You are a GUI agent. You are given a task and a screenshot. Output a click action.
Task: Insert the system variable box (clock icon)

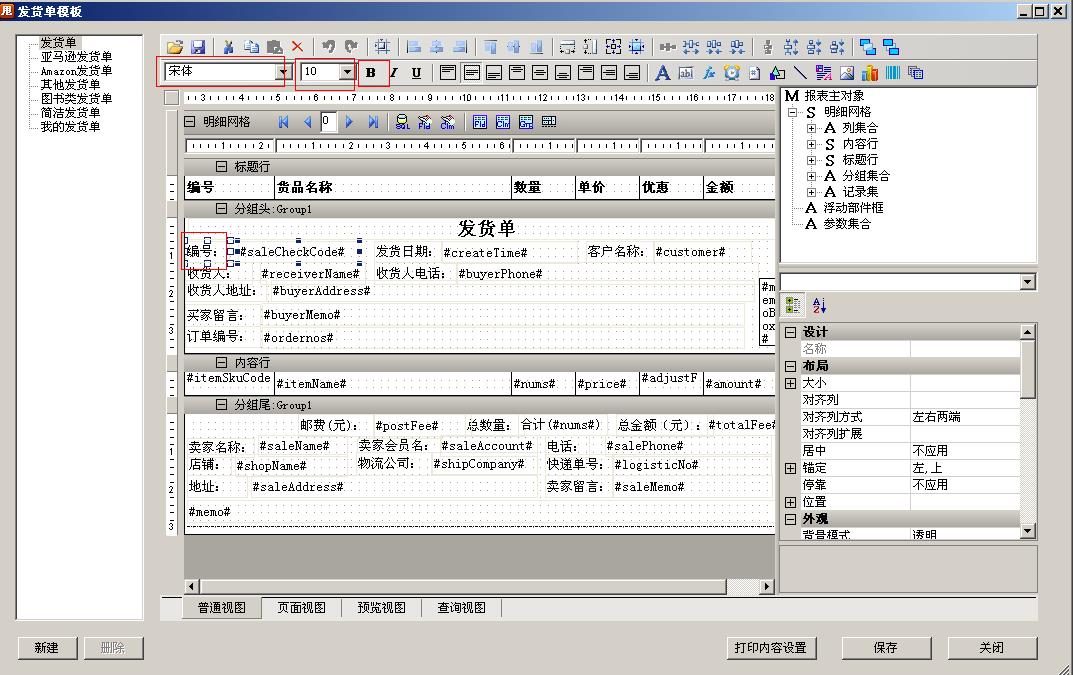[x=732, y=73]
